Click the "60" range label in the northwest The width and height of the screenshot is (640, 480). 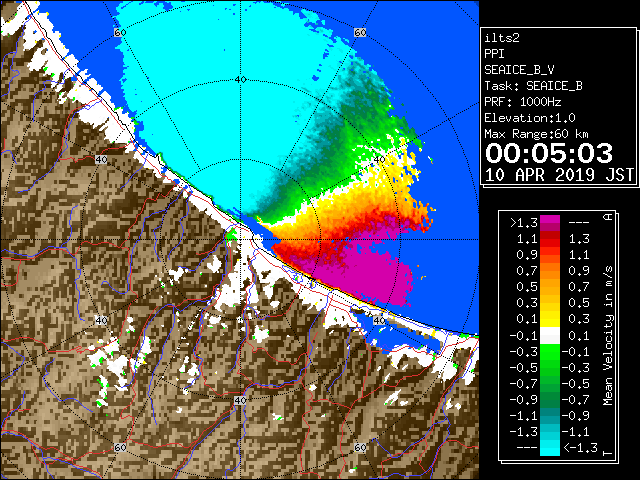(x=120, y=32)
